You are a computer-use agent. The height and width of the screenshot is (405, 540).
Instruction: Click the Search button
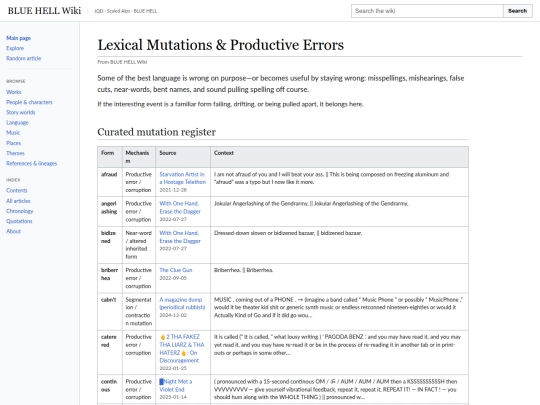pos(518,11)
